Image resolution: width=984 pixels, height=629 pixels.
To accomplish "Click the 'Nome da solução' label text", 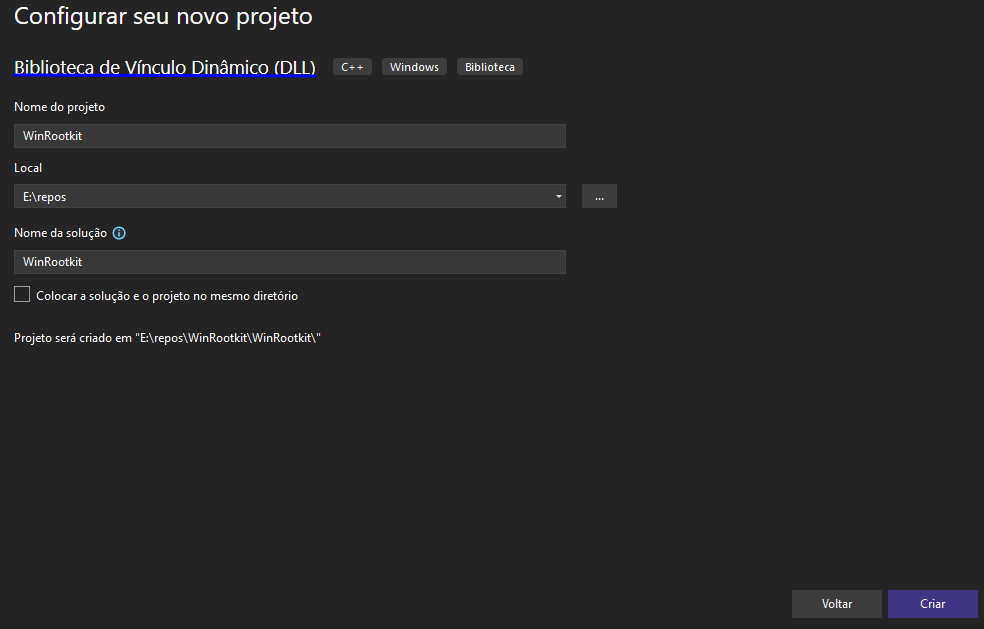I will (60, 233).
